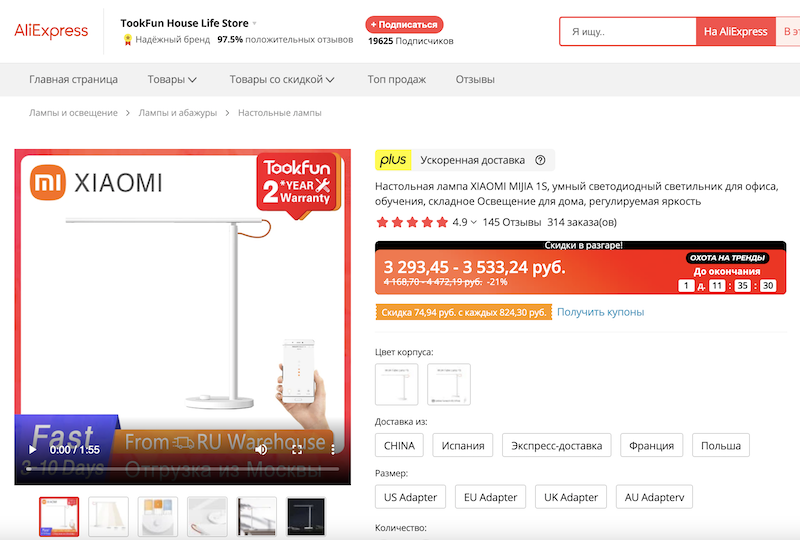
Task: Select the UK Adapter size
Action: [x=570, y=497]
